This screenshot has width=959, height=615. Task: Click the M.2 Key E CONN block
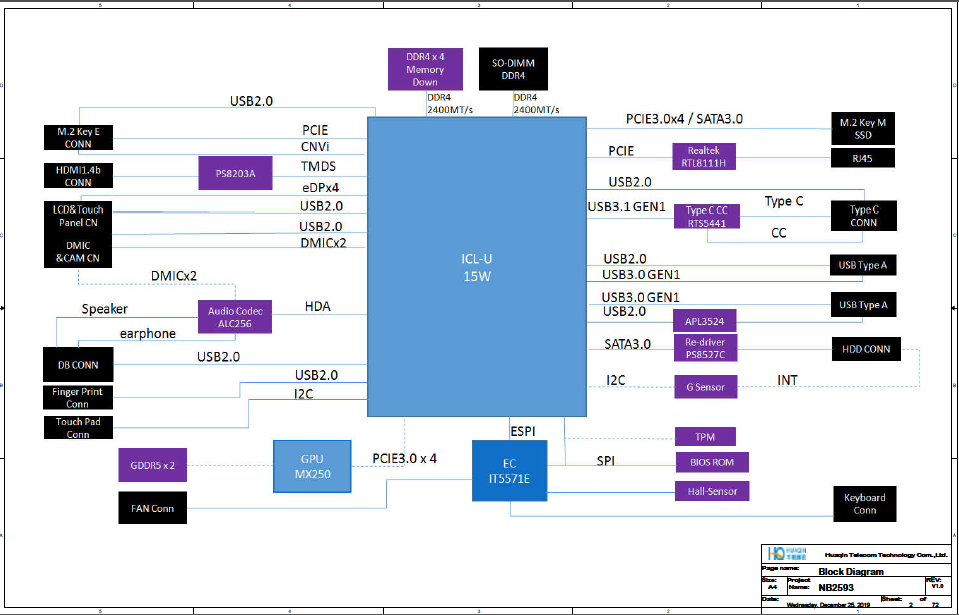point(78,138)
